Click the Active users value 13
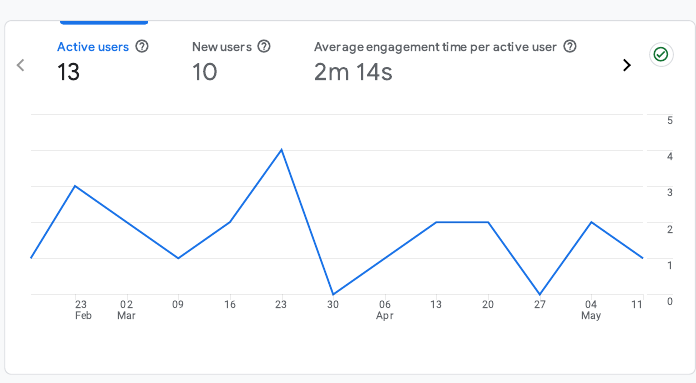The width and height of the screenshot is (696, 383). click(68, 72)
